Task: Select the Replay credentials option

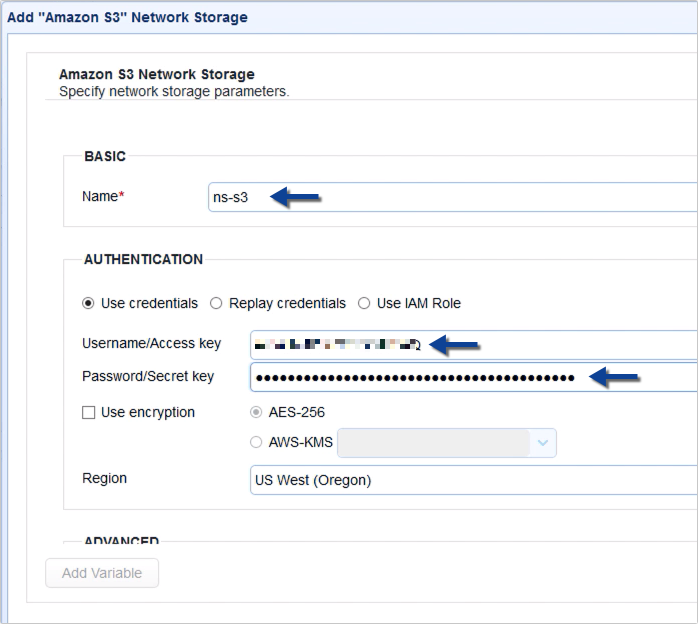Action: pyautogui.click(x=216, y=303)
